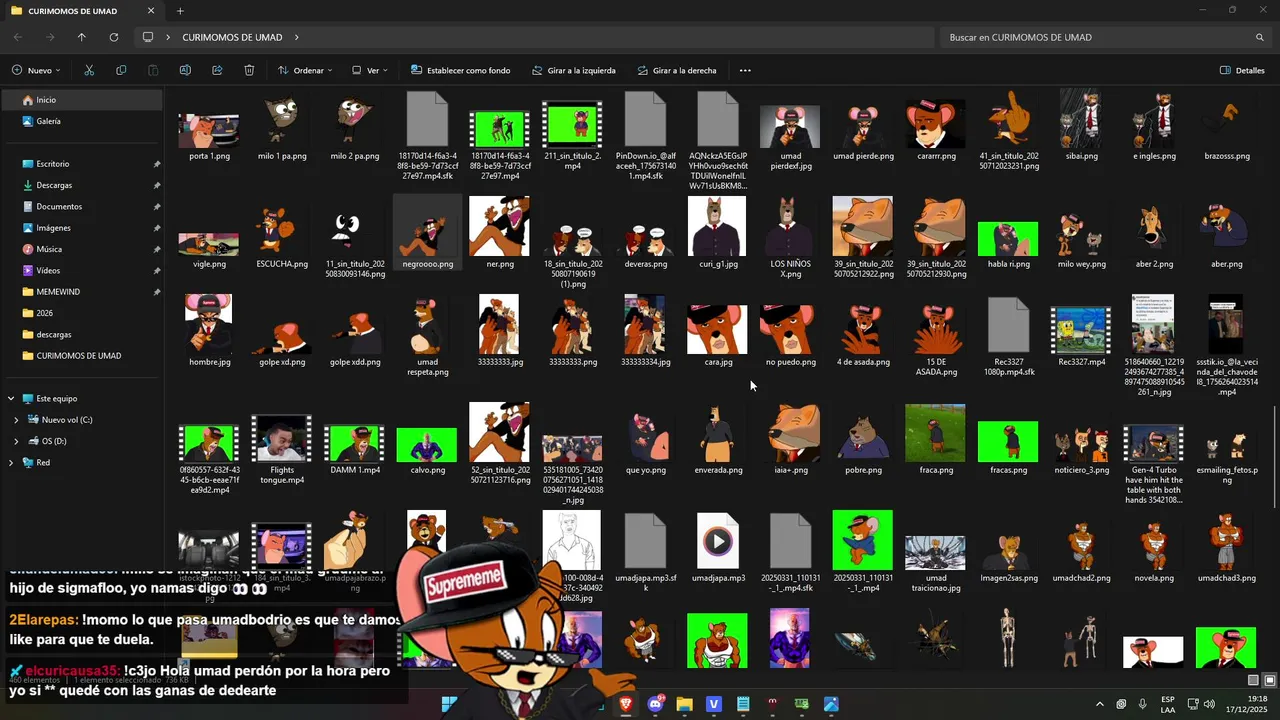Open the Photos app in taskbar
Screen dimensions: 1280x720
831,704
